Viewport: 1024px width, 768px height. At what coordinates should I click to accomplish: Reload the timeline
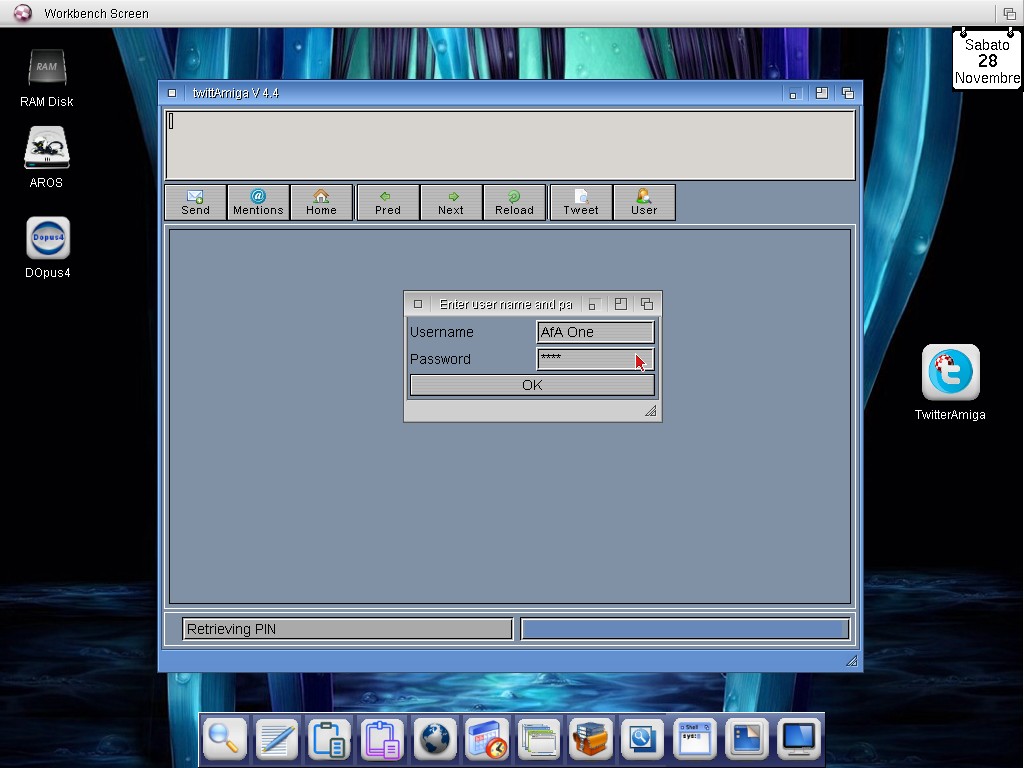[514, 202]
